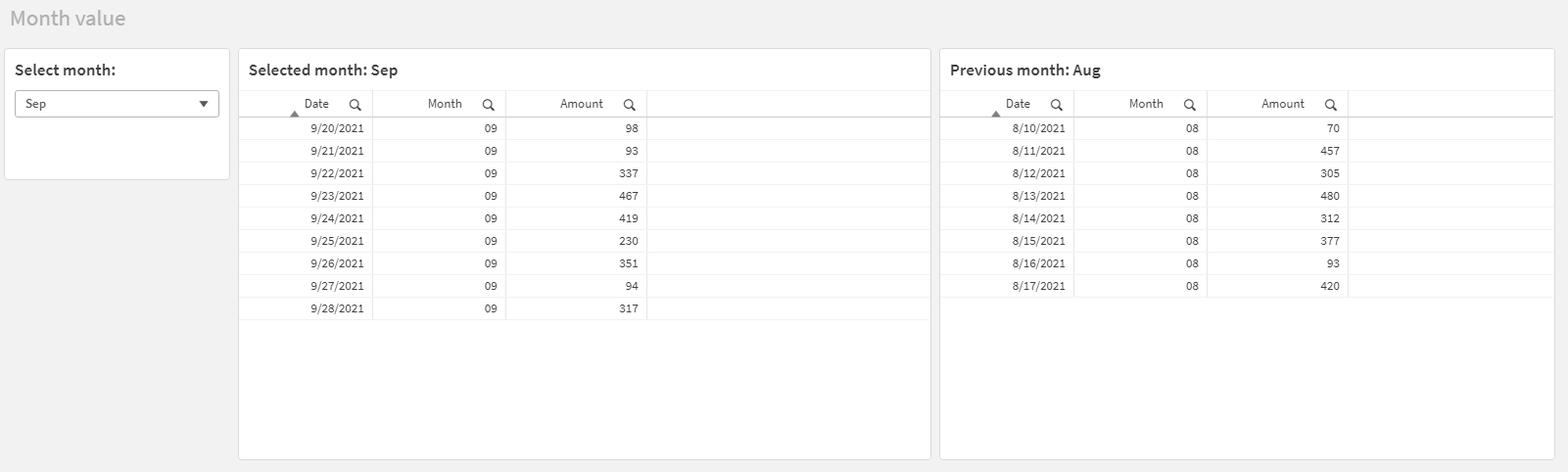Toggle Date sort arrow in Previous month table
The image size is (1568, 472).
pyautogui.click(x=996, y=114)
